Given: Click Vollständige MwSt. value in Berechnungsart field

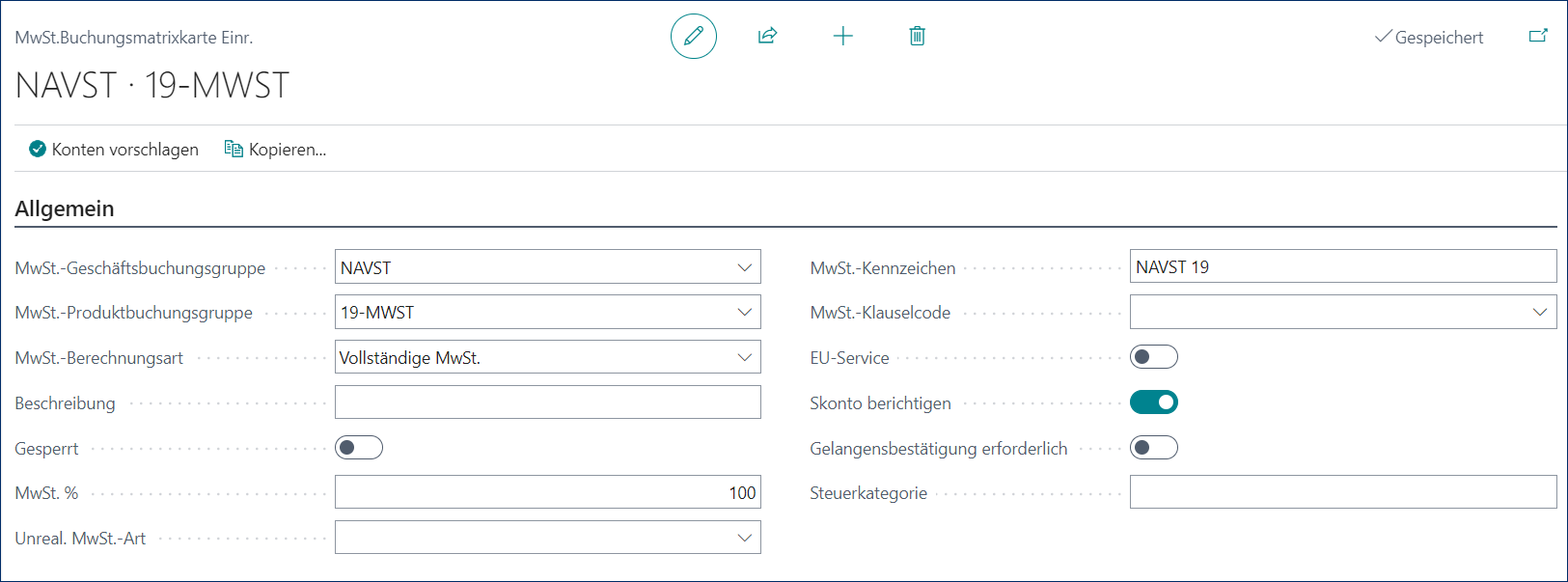Looking at the screenshot, I should coord(410,358).
